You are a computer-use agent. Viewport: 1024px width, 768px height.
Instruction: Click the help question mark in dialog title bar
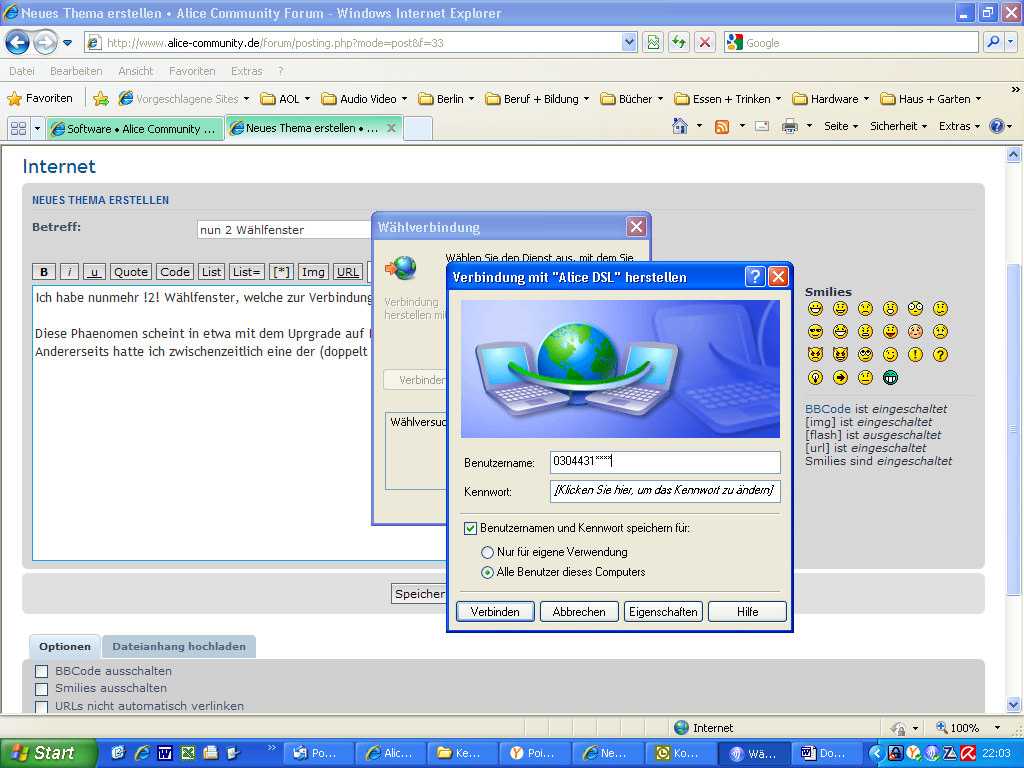[x=755, y=277]
